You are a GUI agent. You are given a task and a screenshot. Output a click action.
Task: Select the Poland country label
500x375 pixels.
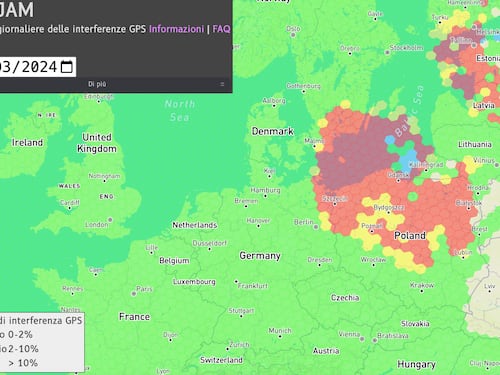click(x=410, y=236)
